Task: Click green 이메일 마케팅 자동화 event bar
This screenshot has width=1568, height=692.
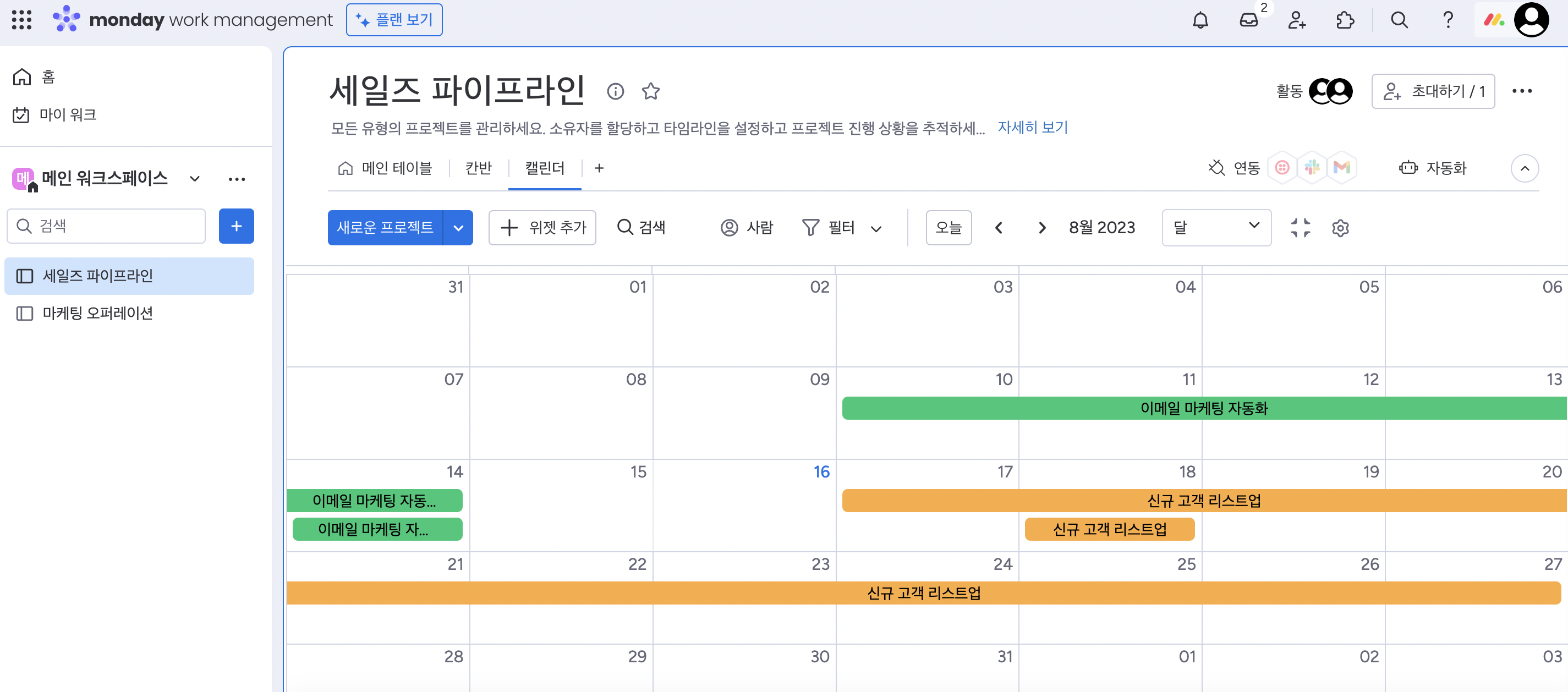Action: [x=1203, y=408]
